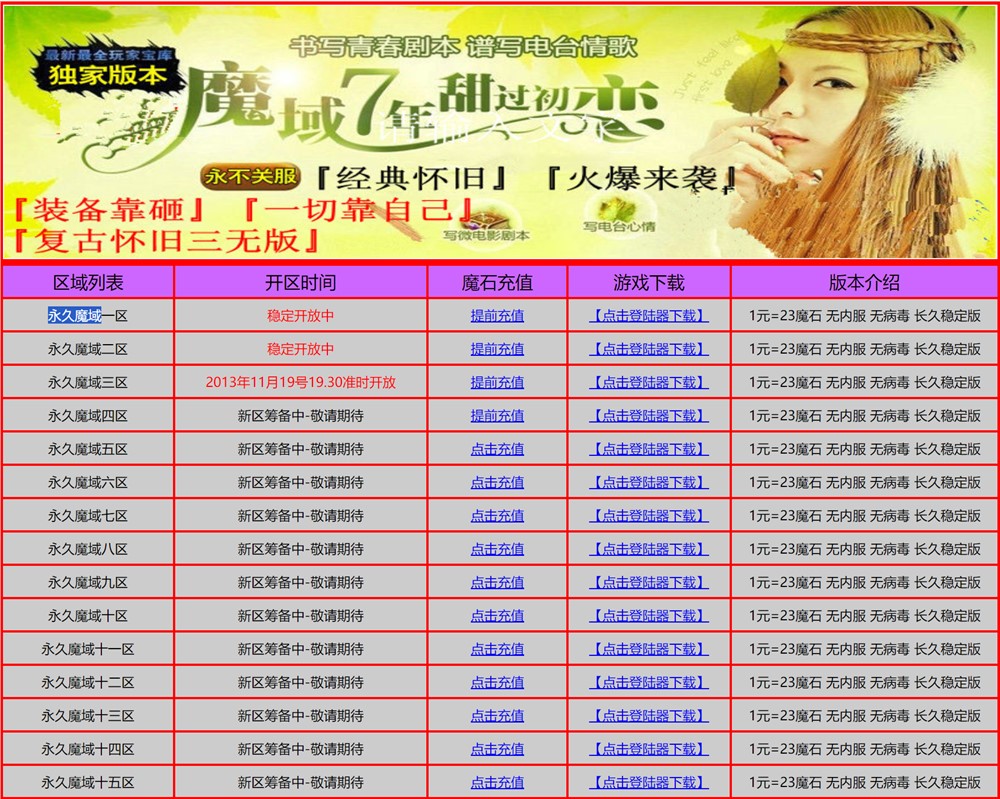The image size is (1000, 799).
Task: Click the 写电台心情 leaf icon in the banner
Action: pyautogui.click(x=618, y=211)
